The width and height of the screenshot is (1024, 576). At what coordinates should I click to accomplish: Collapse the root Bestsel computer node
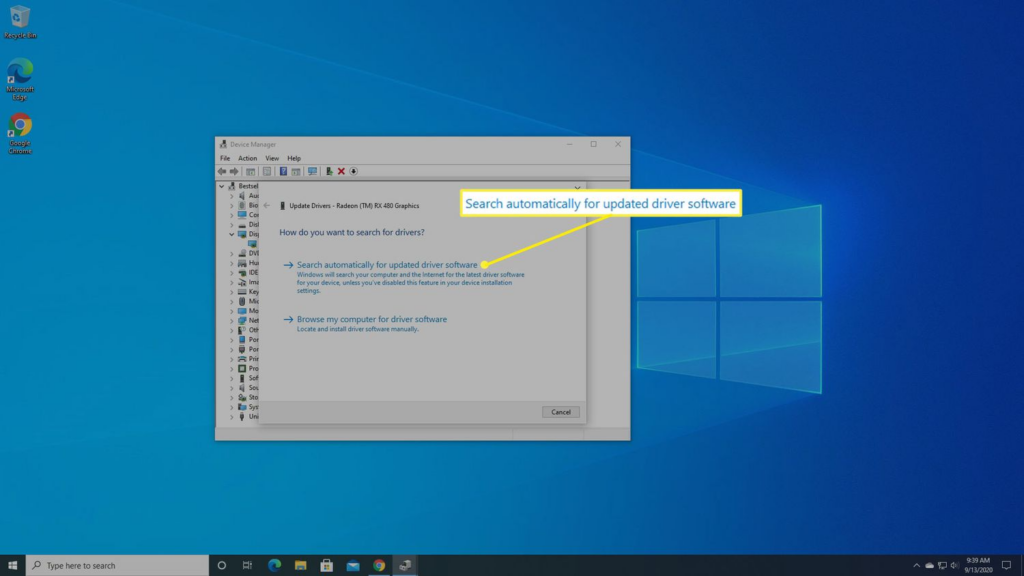[222, 186]
